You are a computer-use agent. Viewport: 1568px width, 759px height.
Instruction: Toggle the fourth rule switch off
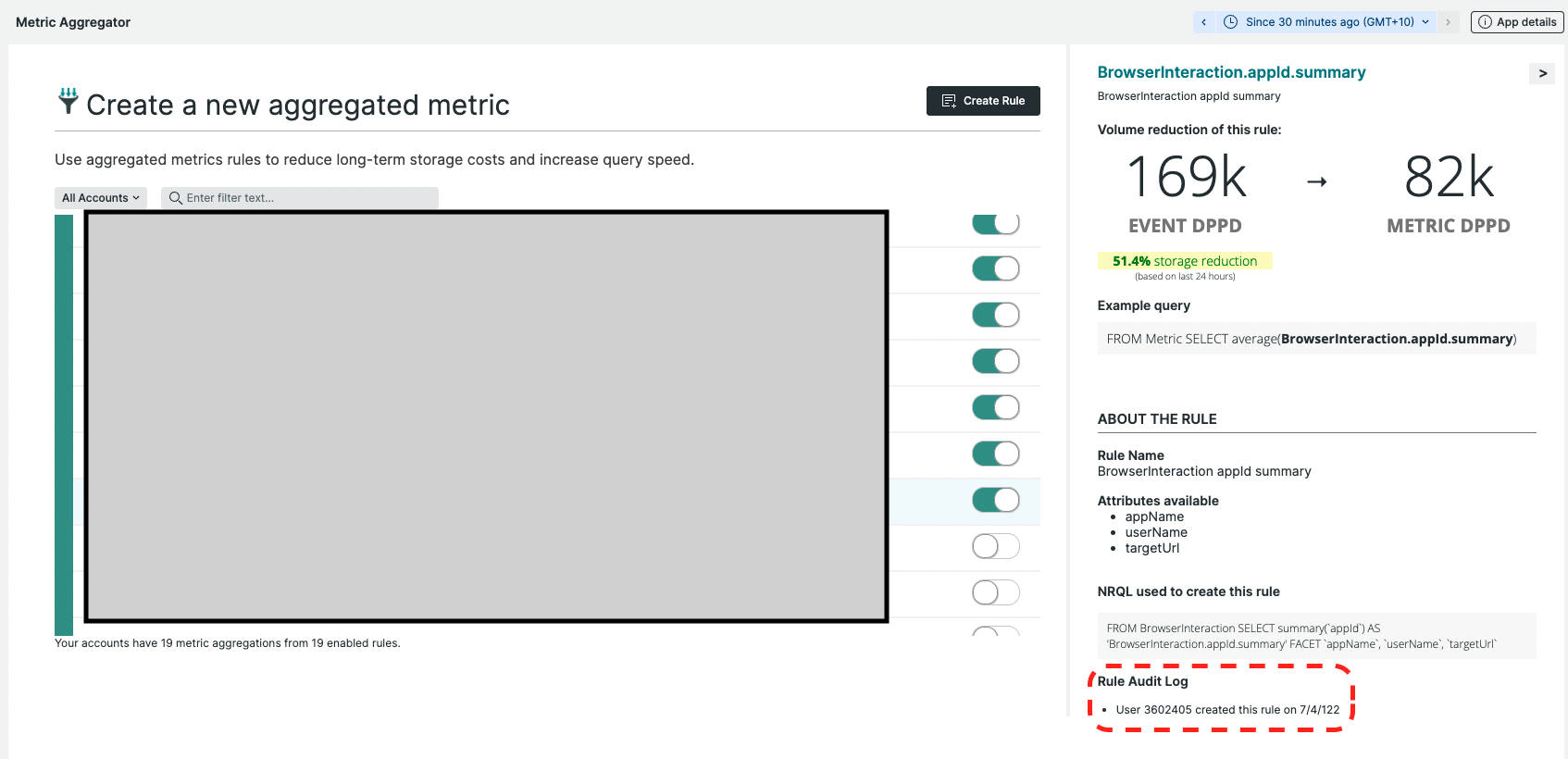tap(996, 361)
